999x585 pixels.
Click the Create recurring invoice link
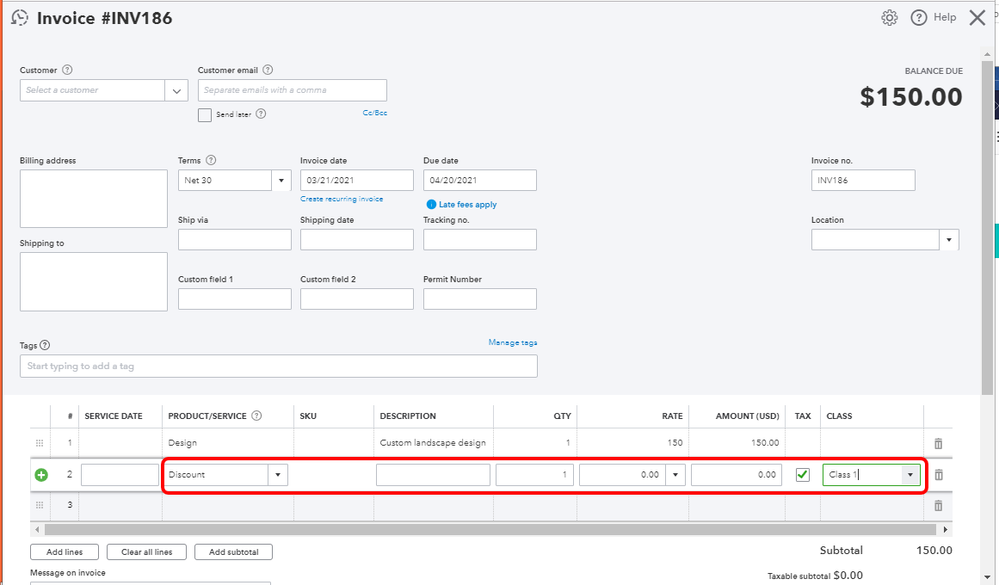tap(341, 200)
